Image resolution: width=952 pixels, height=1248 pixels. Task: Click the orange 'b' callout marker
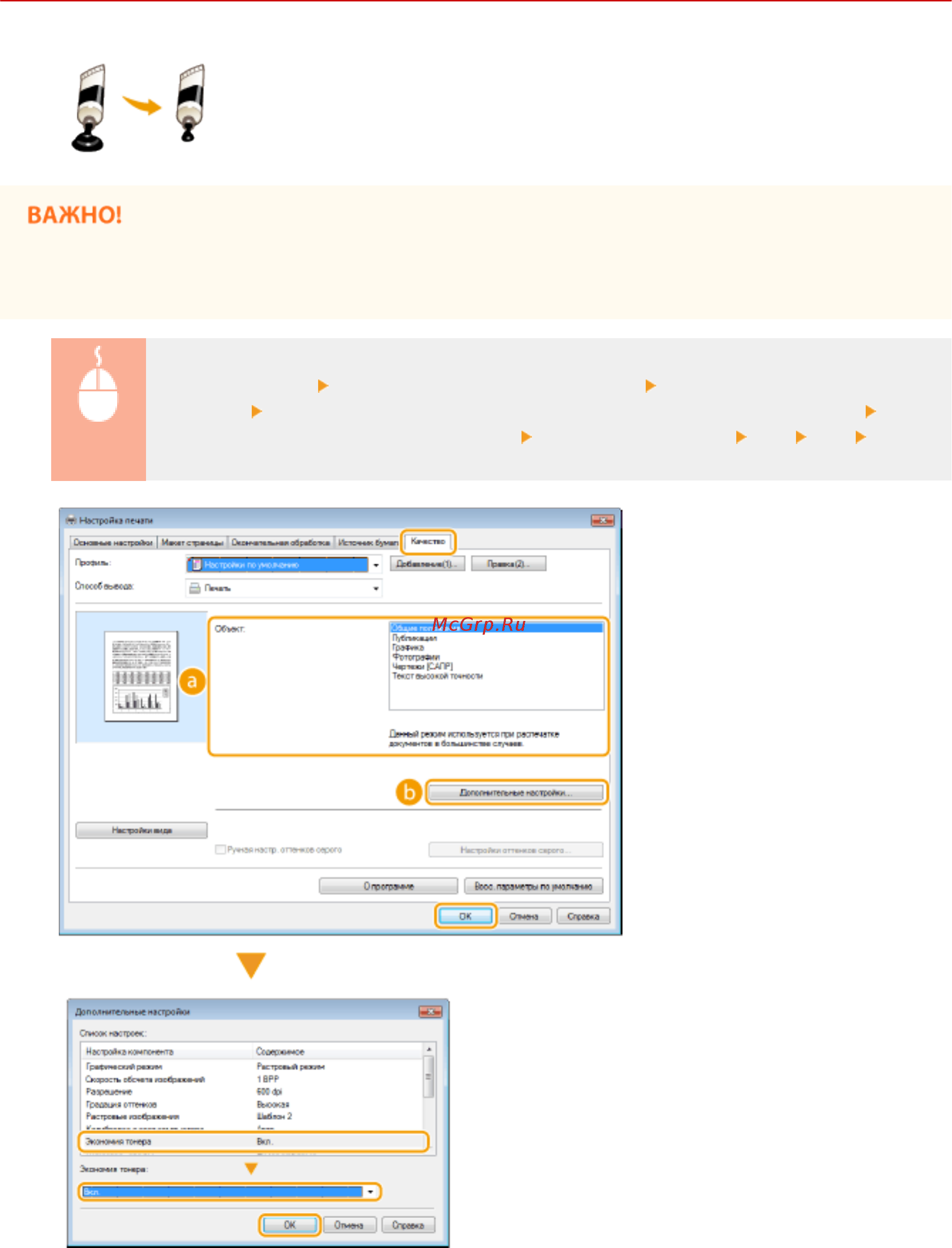pyautogui.click(x=409, y=792)
